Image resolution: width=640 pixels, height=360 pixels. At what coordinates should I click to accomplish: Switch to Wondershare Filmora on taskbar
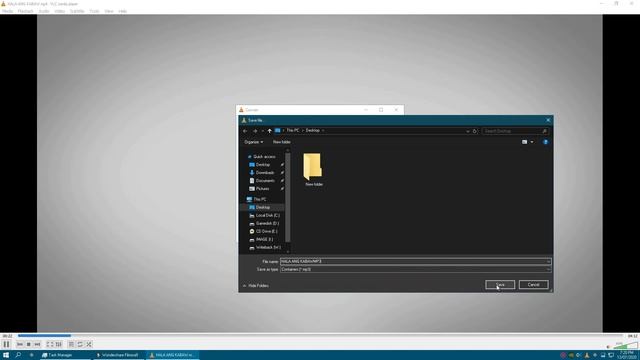118,355
